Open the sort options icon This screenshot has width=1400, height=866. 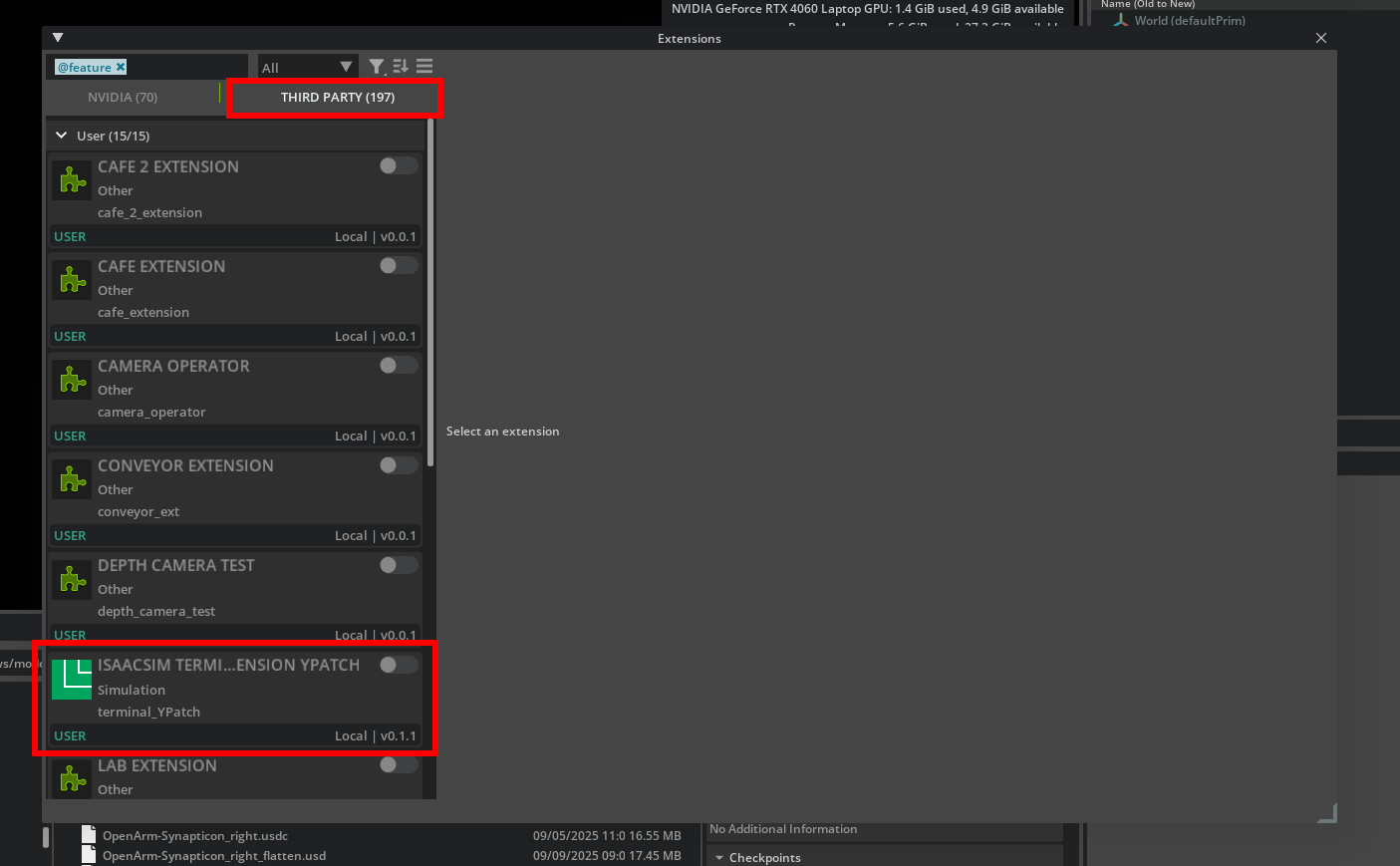(x=401, y=67)
